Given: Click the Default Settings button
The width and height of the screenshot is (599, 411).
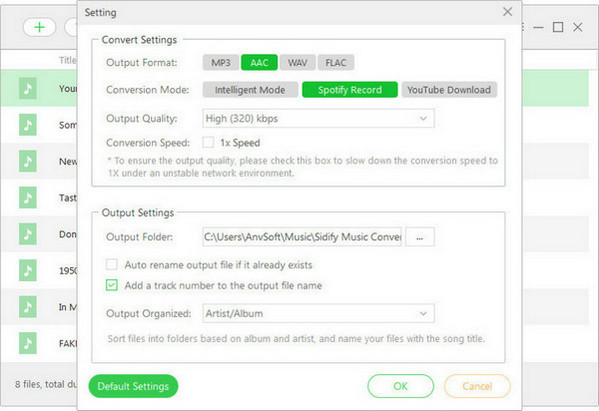Looking at the screenshot, I should pyautogui.click(x=133, y=386).
